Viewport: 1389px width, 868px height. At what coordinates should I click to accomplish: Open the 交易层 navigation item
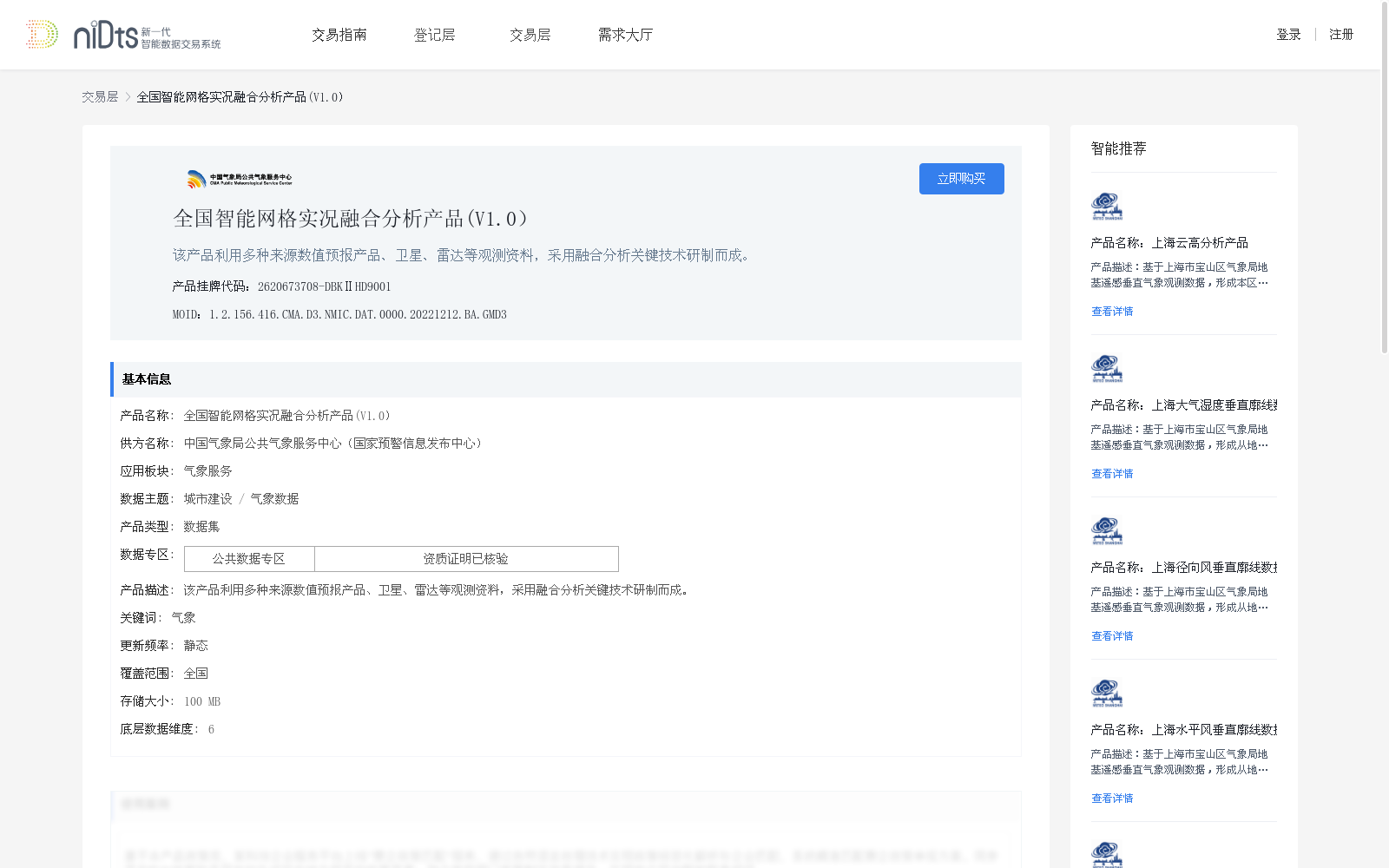pyautogui.click(x=530, y=35)
